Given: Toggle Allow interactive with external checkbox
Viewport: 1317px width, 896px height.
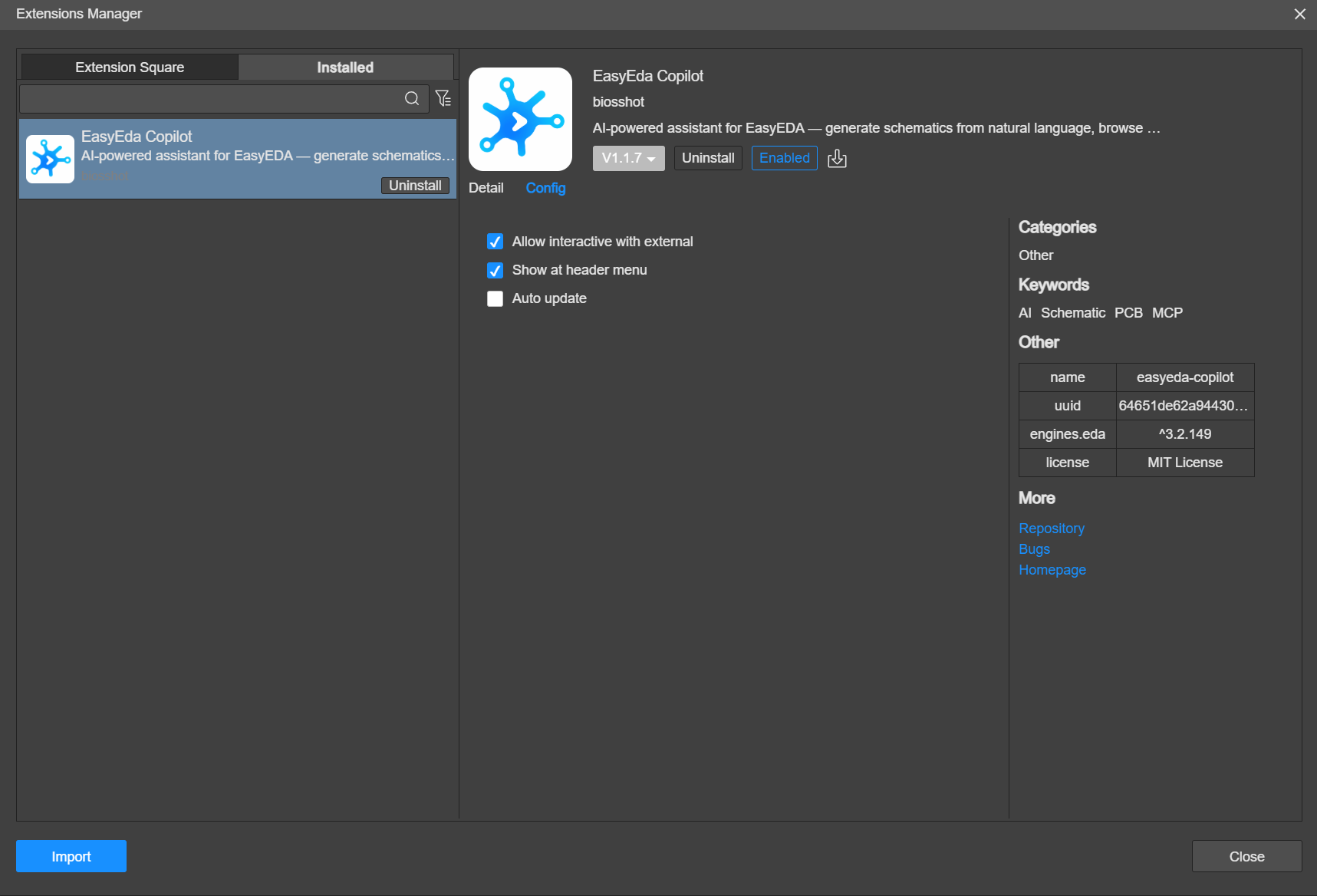Looking at the screenshot, I should pyautogui.click(x=495, y=242).
